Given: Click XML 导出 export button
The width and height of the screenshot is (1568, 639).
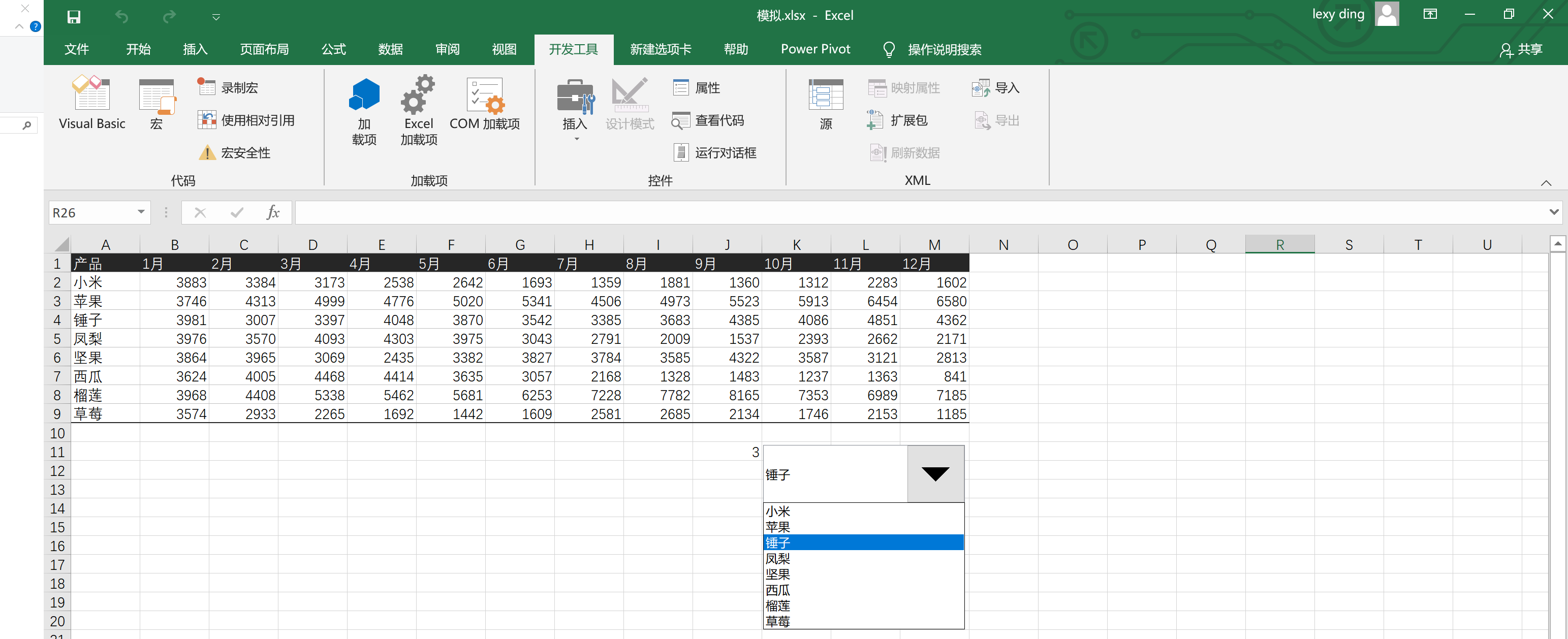Looking at the screenshot, I should pos(997,120).
